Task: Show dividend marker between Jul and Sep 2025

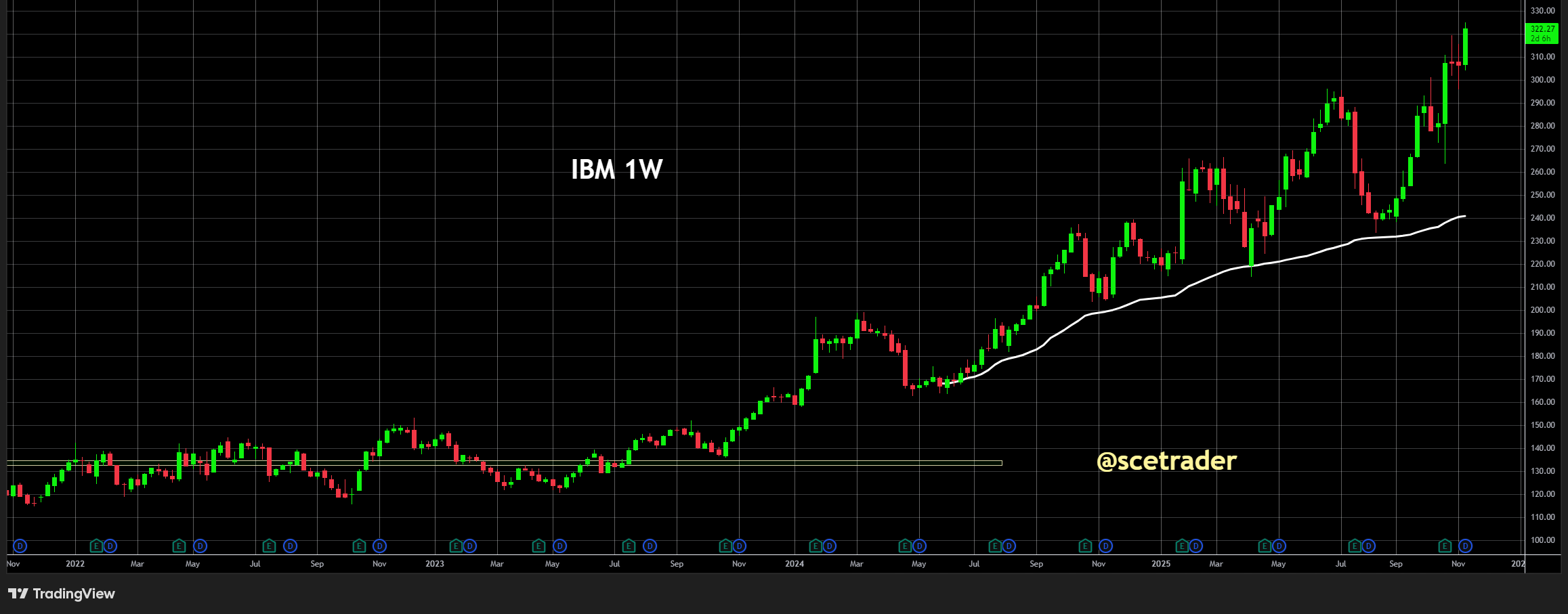Action: click(1369, 546)
